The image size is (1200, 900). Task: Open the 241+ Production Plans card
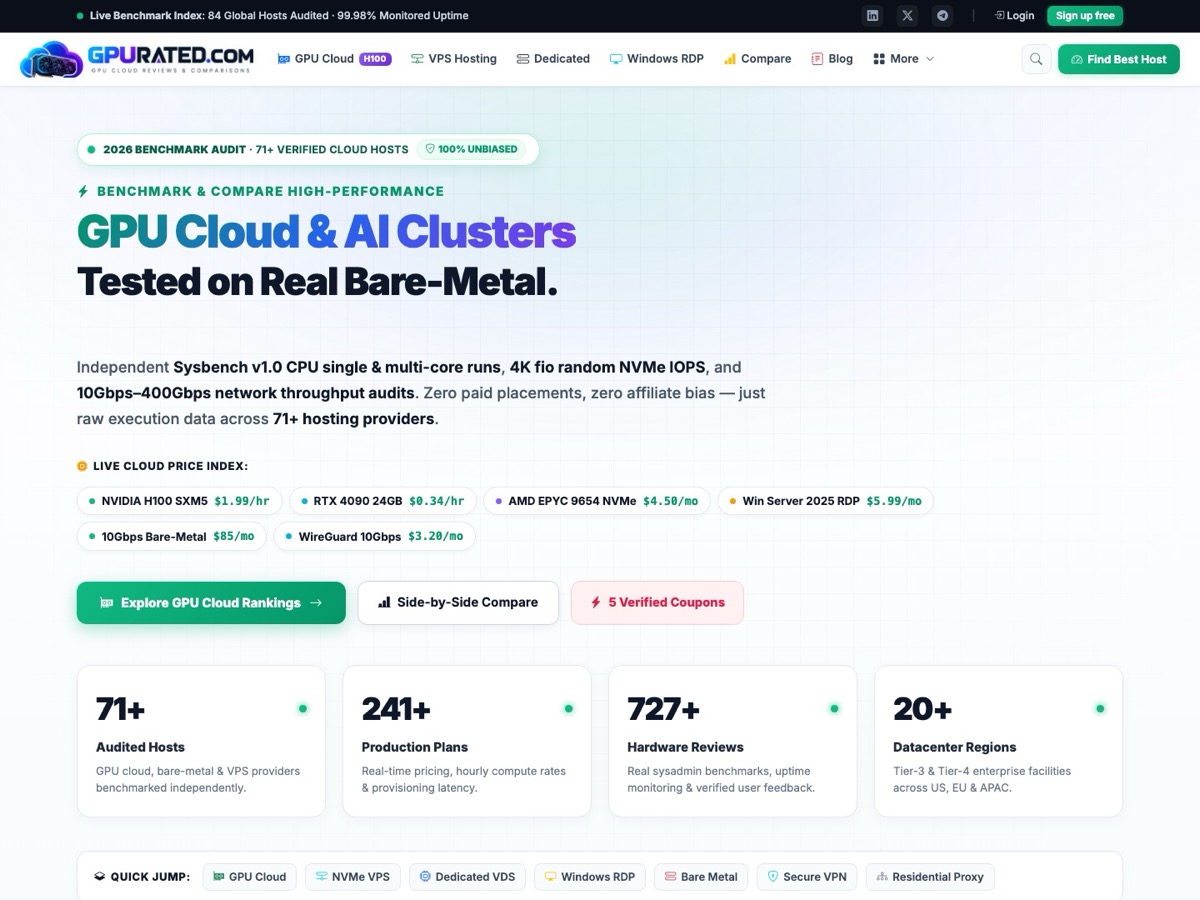pos(467,741)
